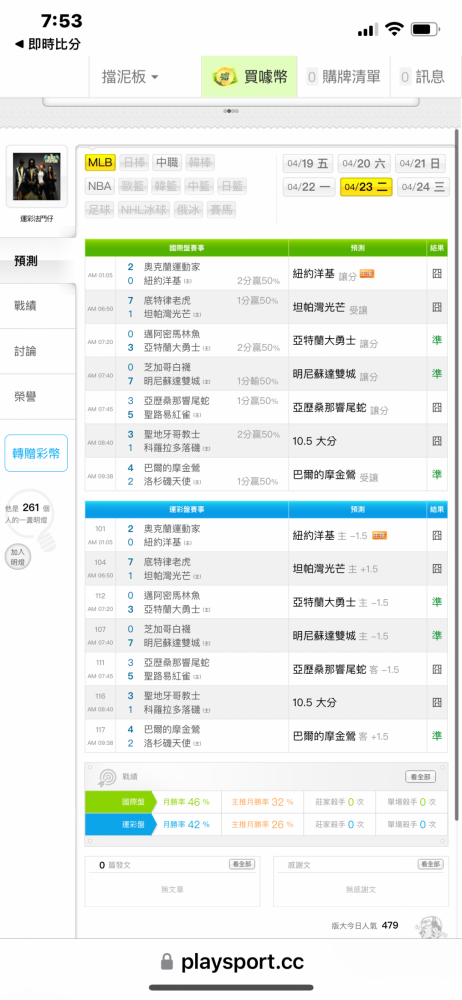This screenshot has height=1000, width=462.
Task: Click the 轉贈彩幣 button
Action: [36, 454]
